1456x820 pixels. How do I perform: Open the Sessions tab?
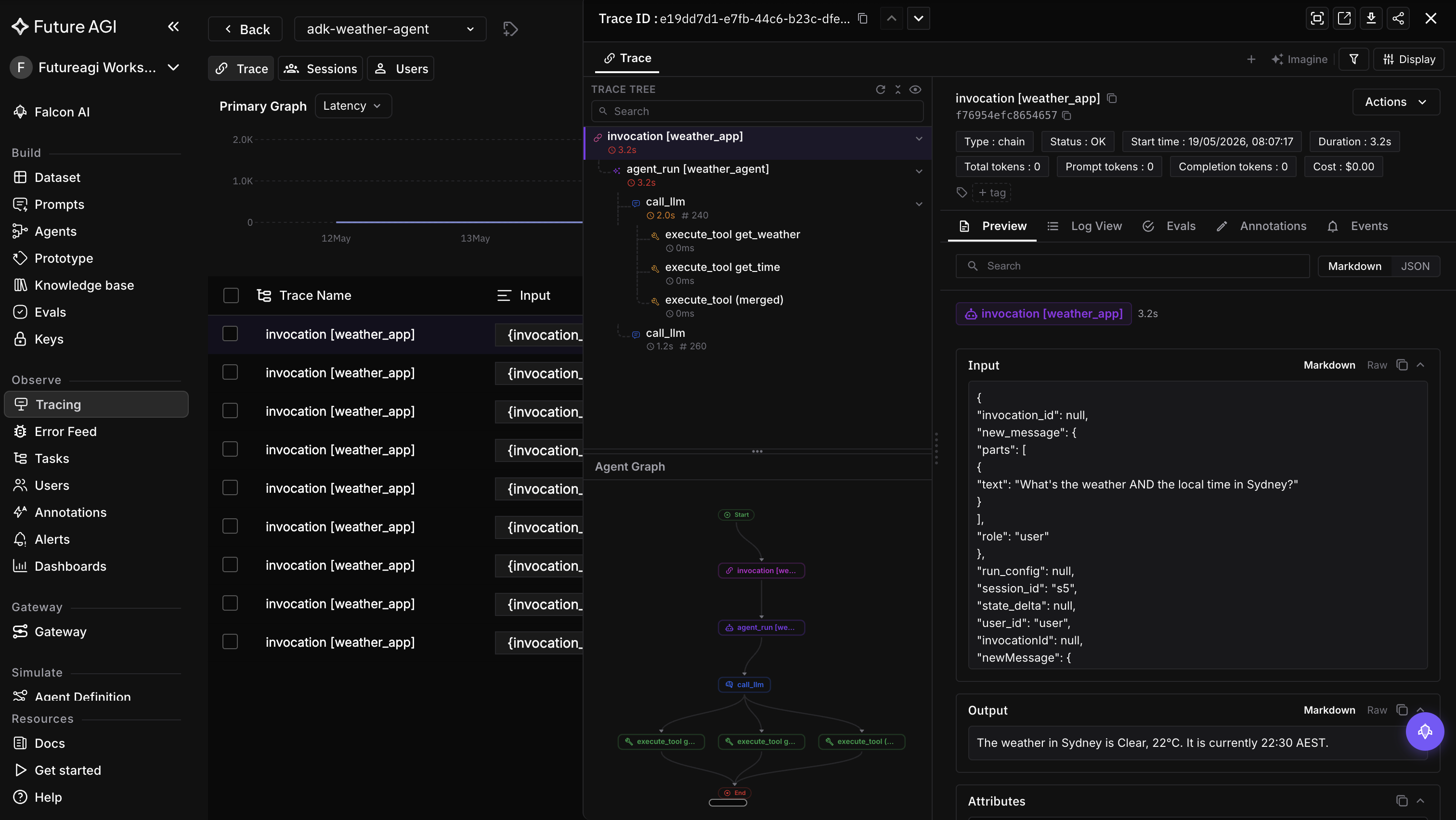coord(321,68)
